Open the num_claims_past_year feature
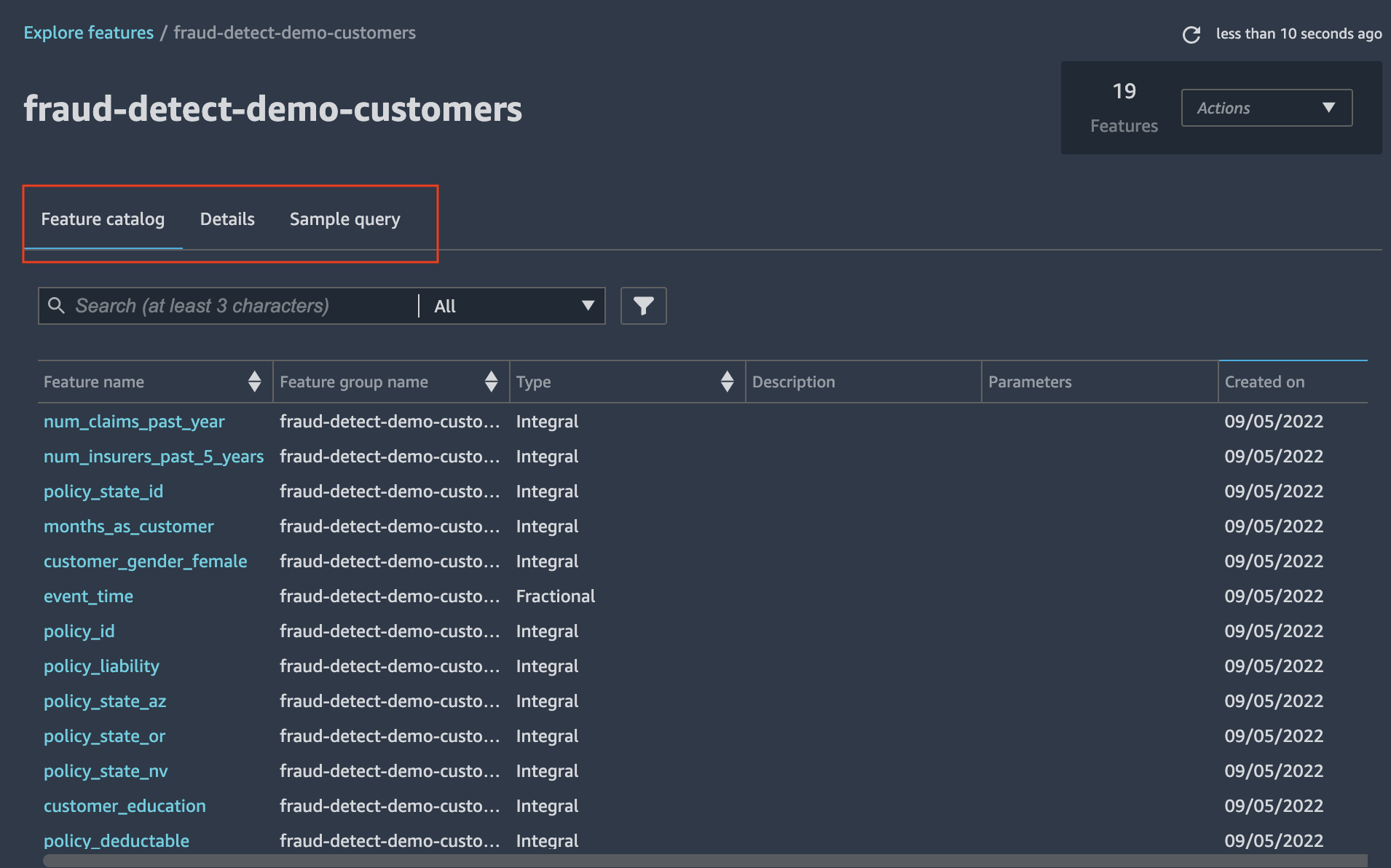The width and height of the screenshot is (1391, 868). [x=134, y=422]
